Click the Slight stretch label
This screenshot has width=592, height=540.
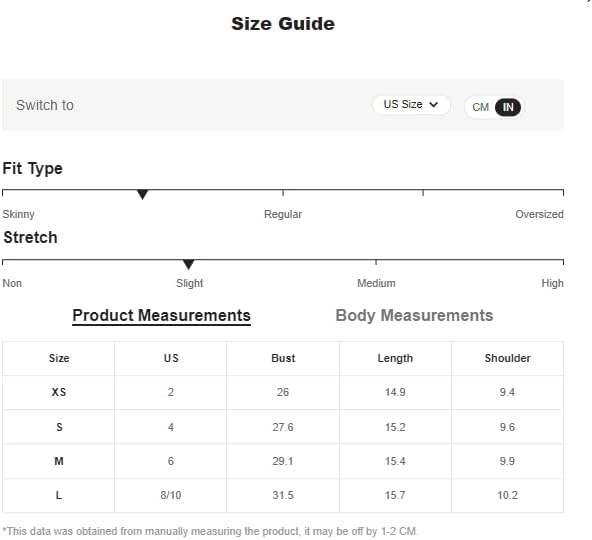[x=190, y=283]
